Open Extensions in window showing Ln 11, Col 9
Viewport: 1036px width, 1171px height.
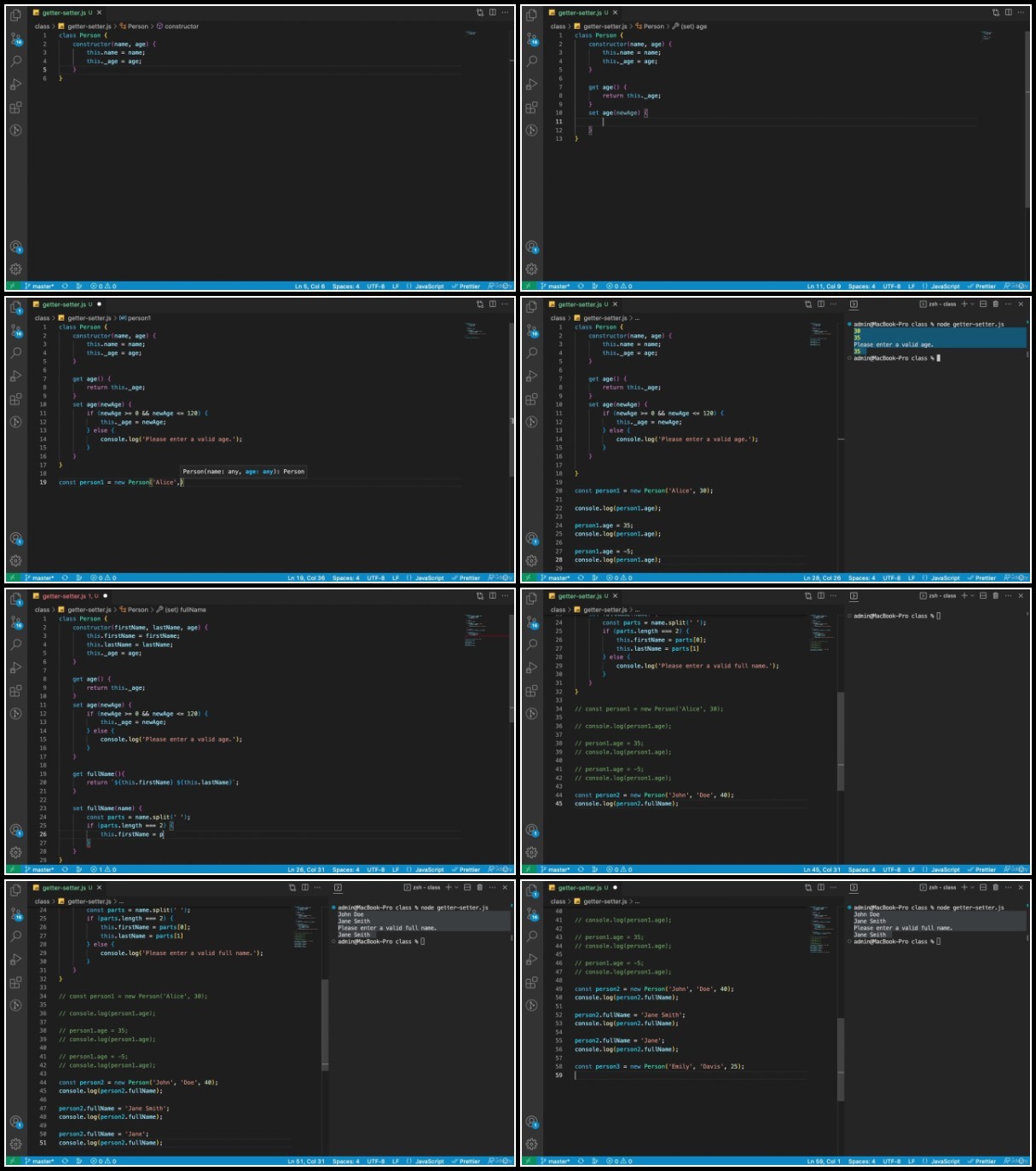click(532, 107)
